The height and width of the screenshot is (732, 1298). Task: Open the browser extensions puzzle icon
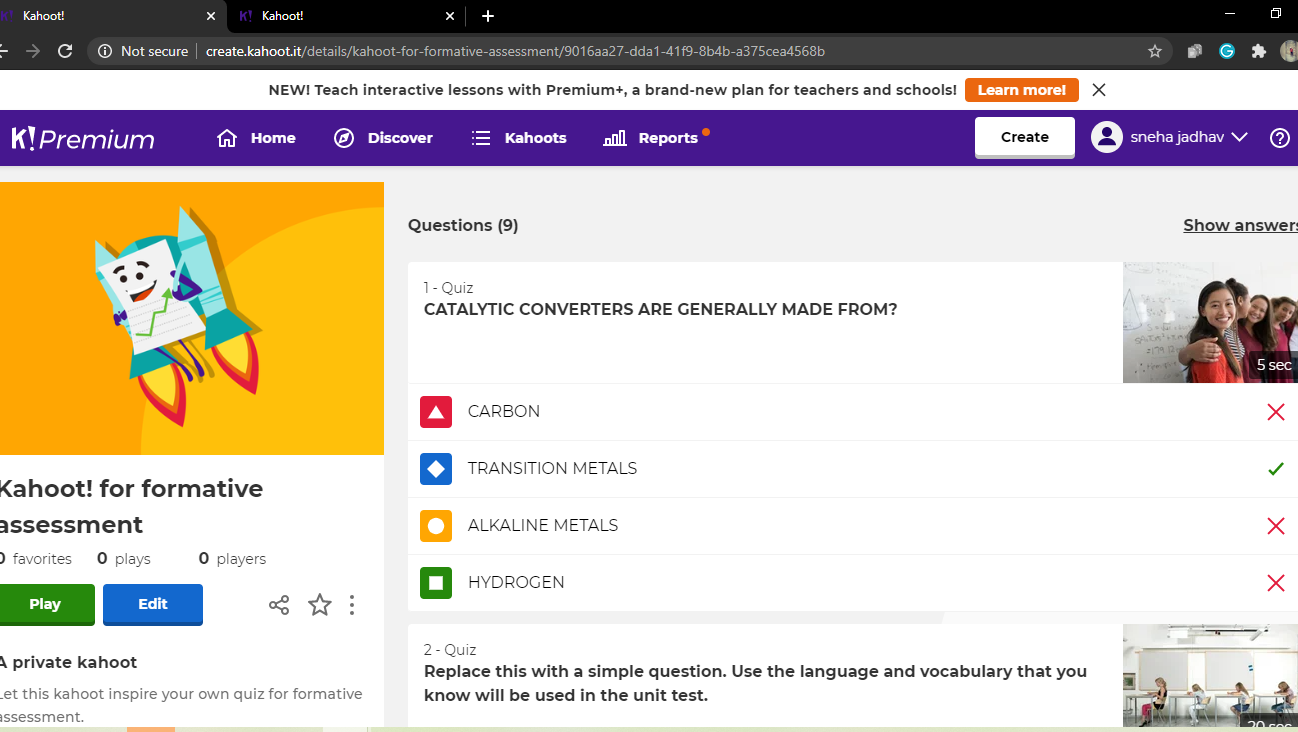tap(1260, 50)
